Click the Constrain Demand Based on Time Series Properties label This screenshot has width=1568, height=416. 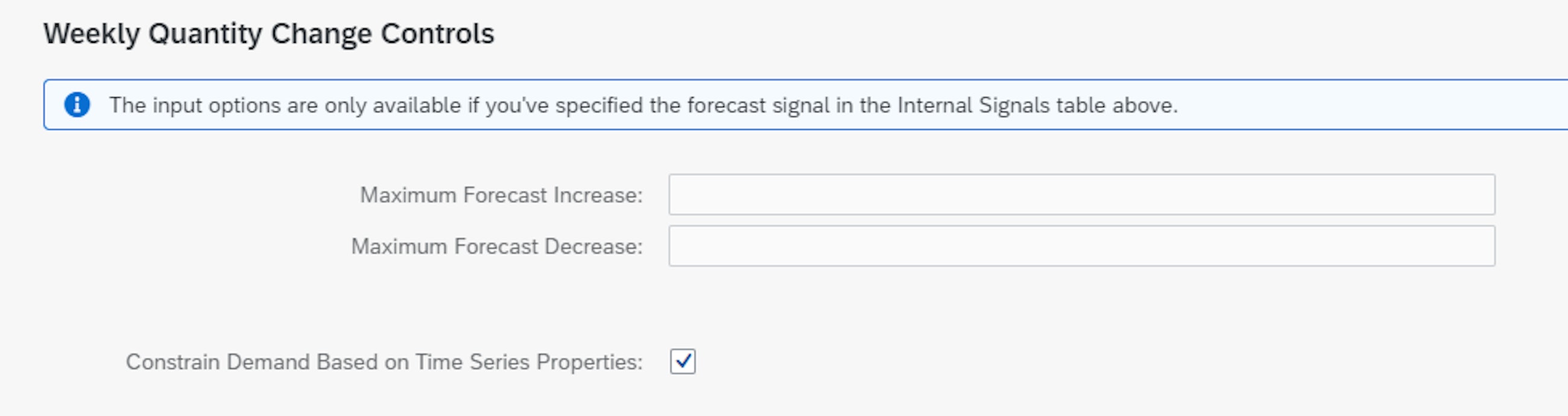tap(384, 362)
